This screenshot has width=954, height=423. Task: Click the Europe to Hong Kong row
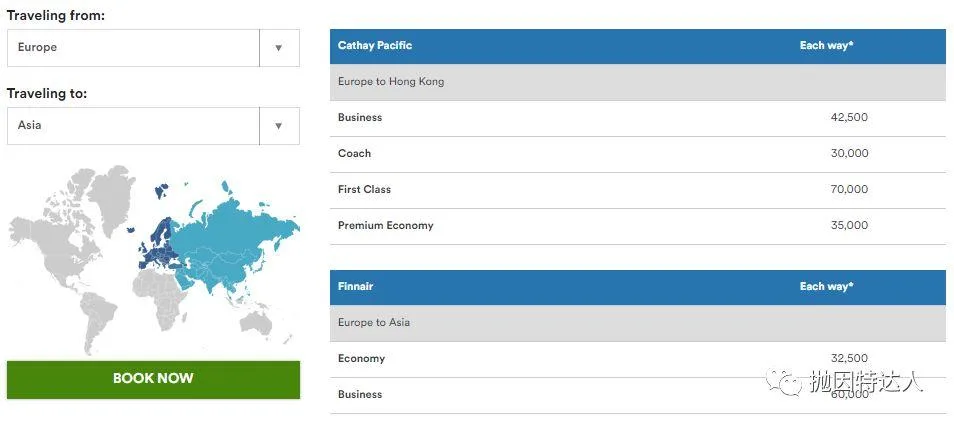(637, 82)
